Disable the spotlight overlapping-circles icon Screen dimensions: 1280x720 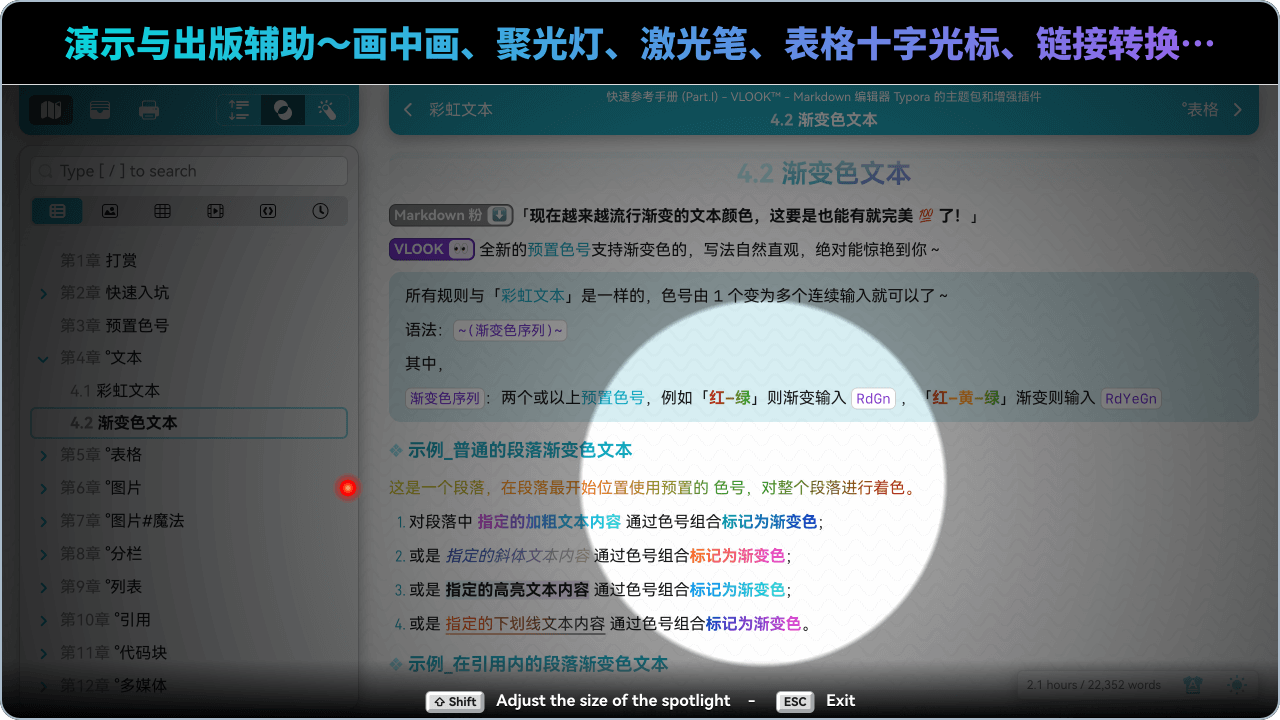click(x=283, y=110)
